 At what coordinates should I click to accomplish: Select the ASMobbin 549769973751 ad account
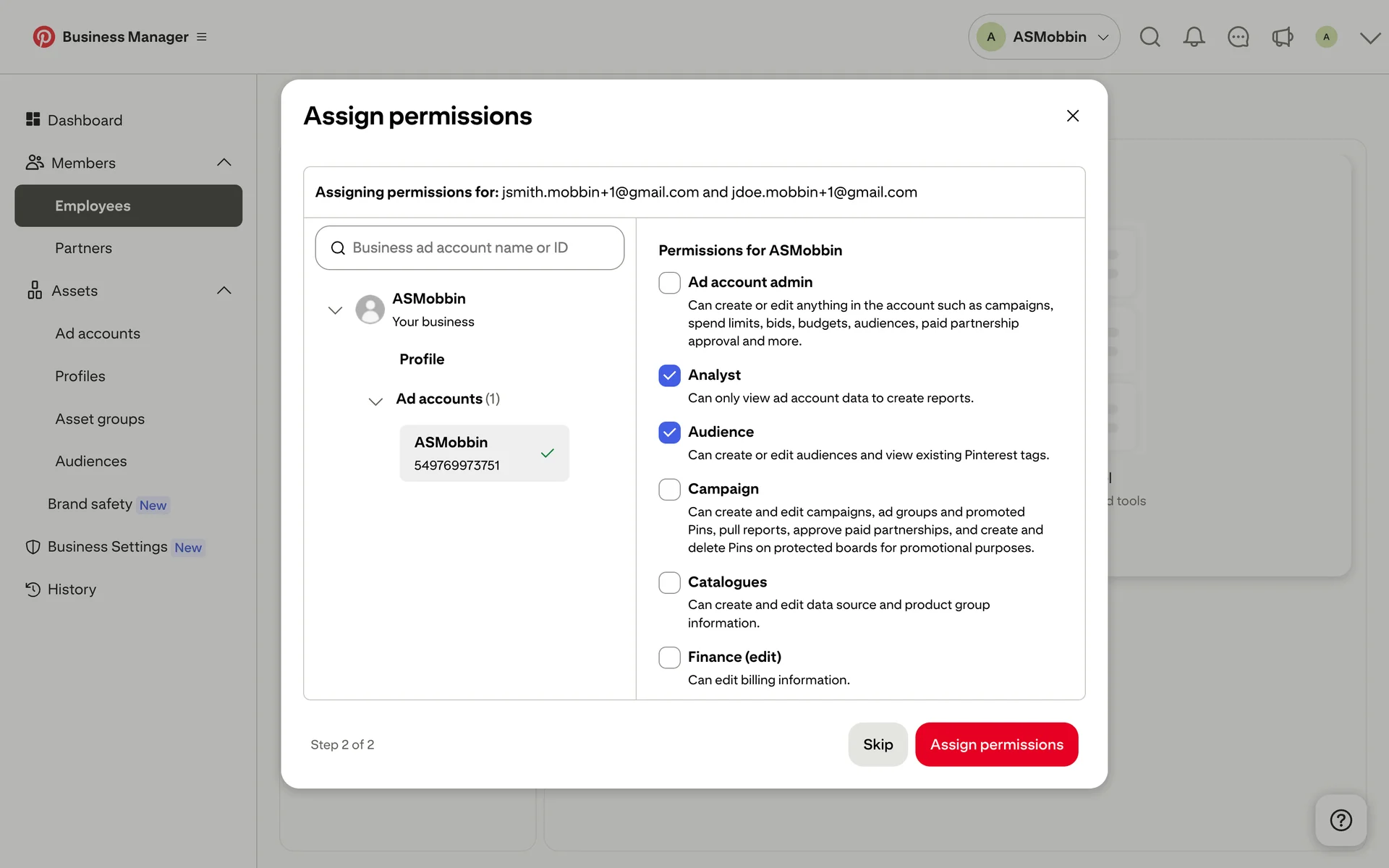pos(484,454)
